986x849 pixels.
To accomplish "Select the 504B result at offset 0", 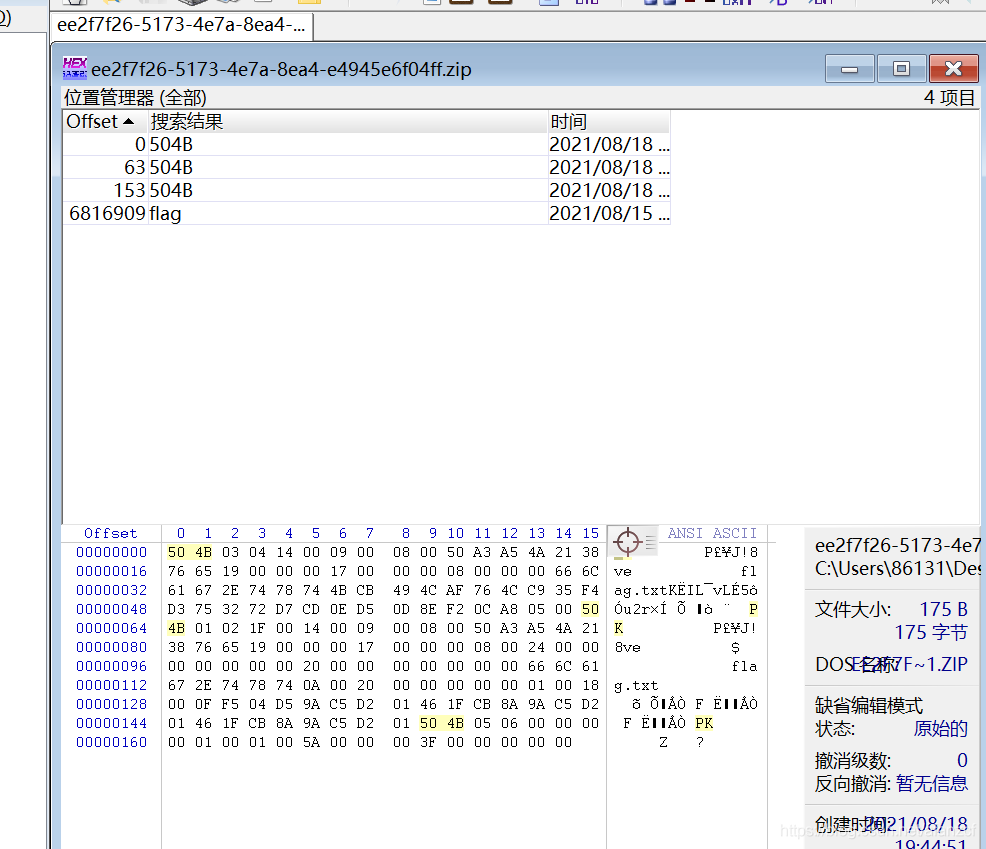I will pyautogui.click(x=367, y=145).
